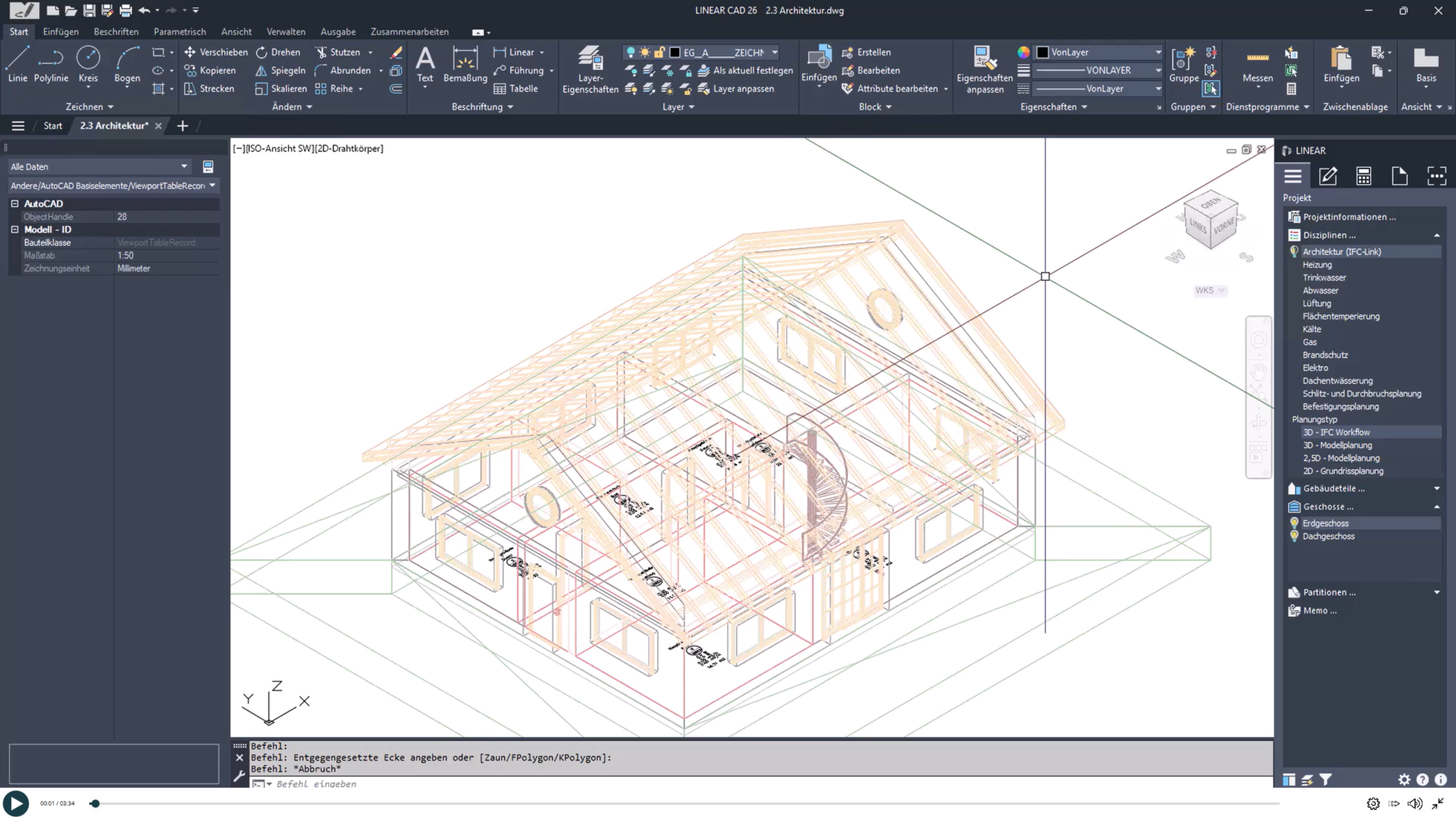Toggle Erdgeschoss lightbulb visibility
This screenshot has height=819, width=1456.
1294,523
